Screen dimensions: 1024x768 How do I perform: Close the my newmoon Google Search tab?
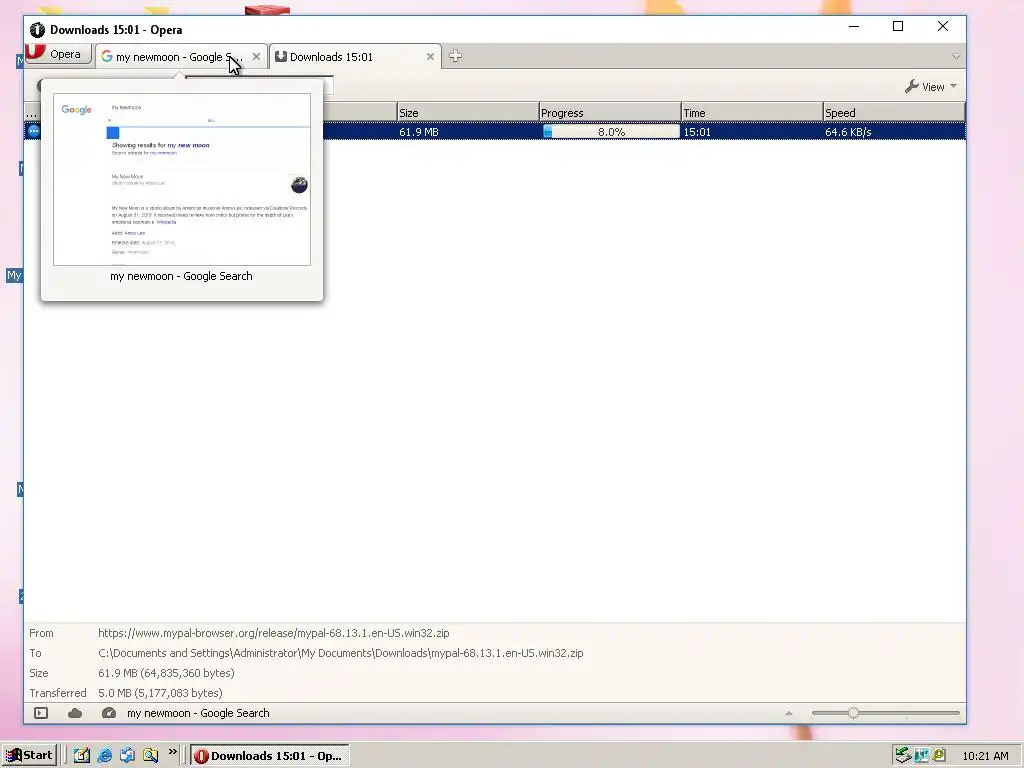coord(256,57)
